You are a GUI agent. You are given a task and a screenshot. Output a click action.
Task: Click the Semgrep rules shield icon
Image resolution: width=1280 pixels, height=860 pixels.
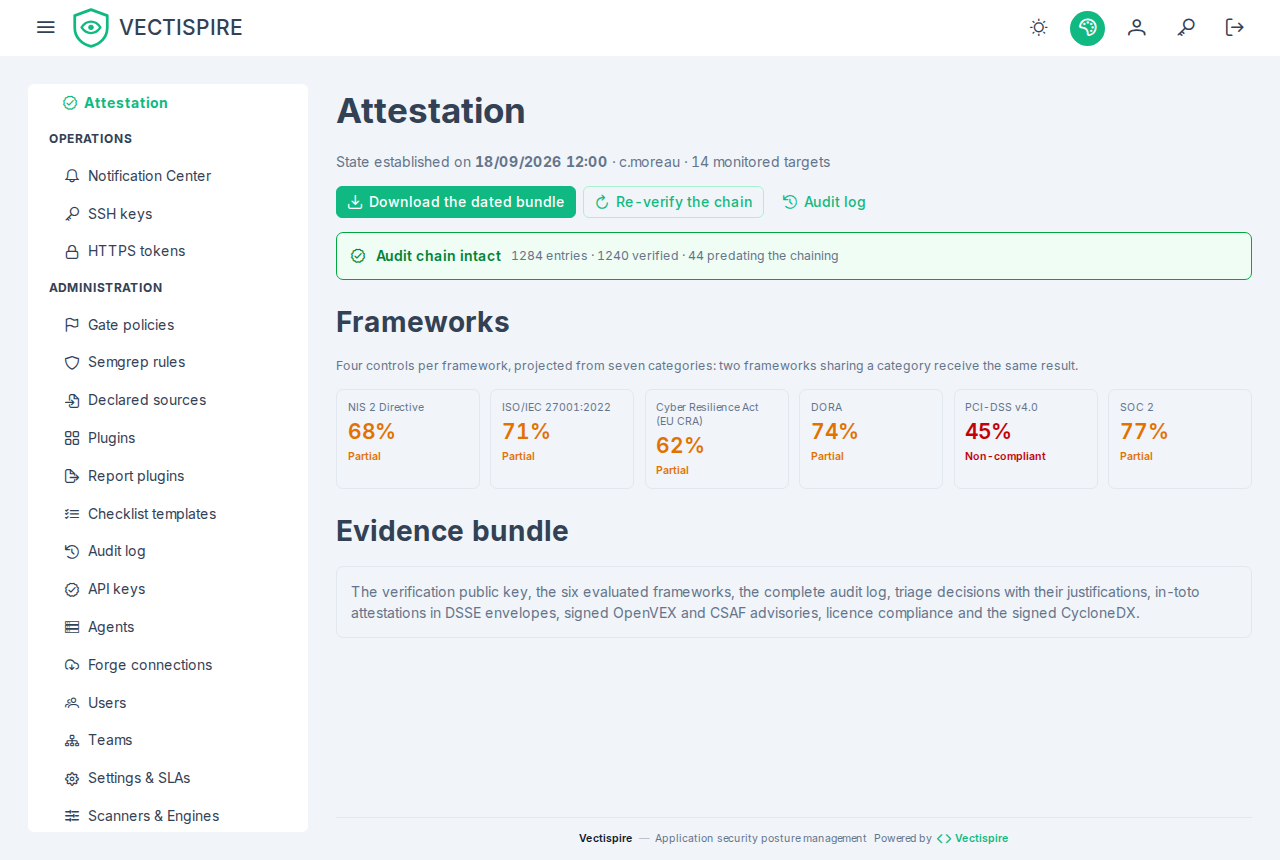72,362
